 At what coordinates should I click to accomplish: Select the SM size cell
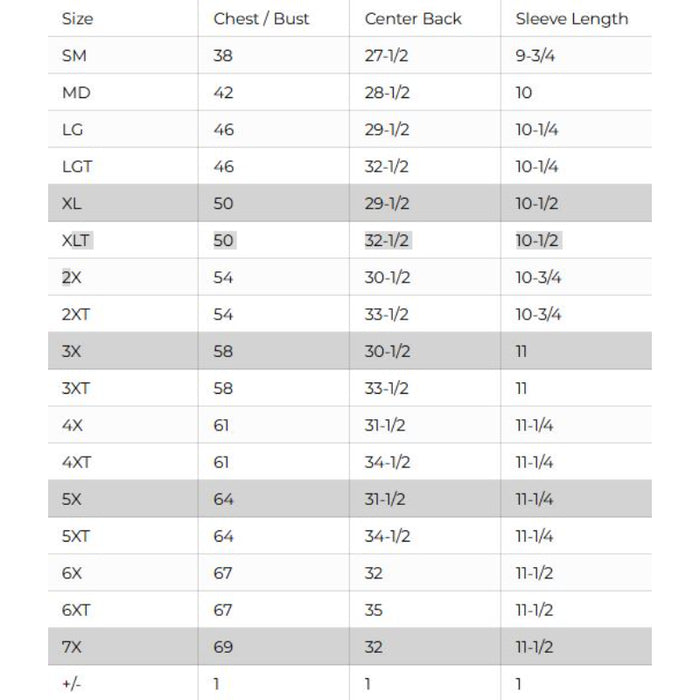tap(74, 56)
